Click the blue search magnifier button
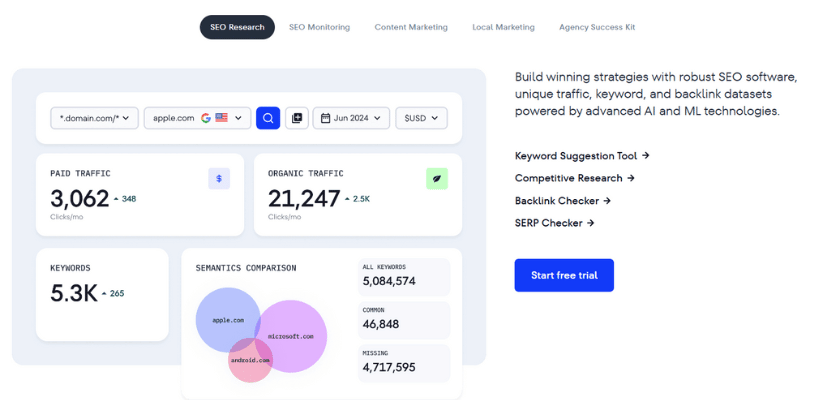 [x=267, y=118]
